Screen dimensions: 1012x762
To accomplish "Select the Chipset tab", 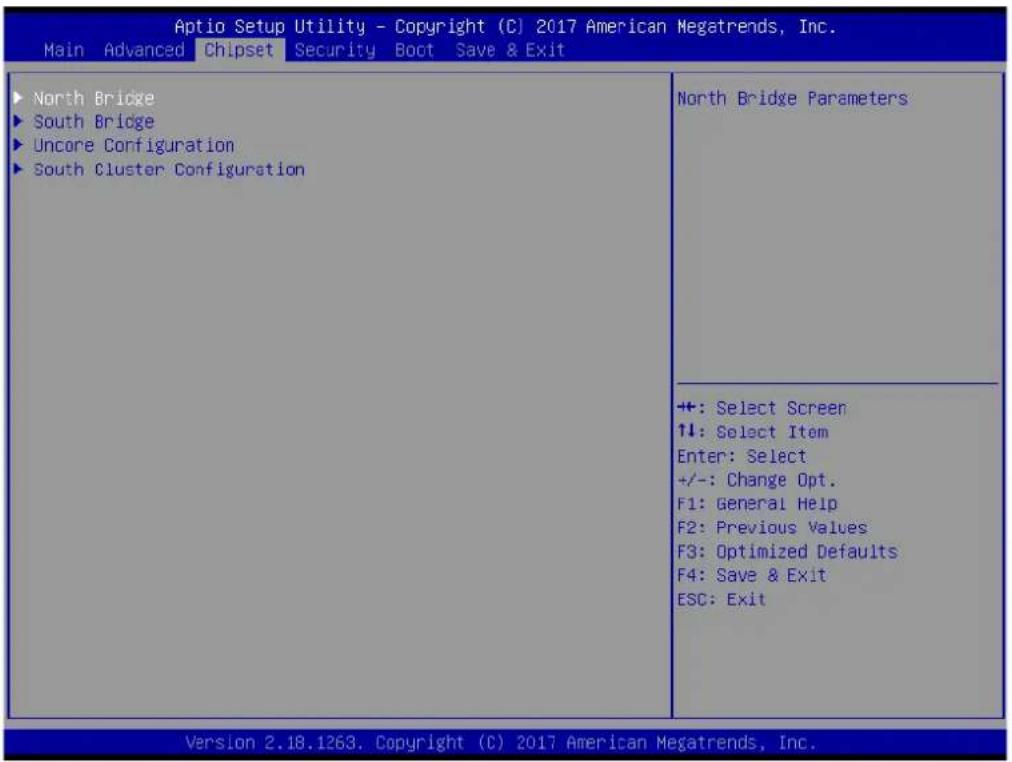I will pos(239,50).
